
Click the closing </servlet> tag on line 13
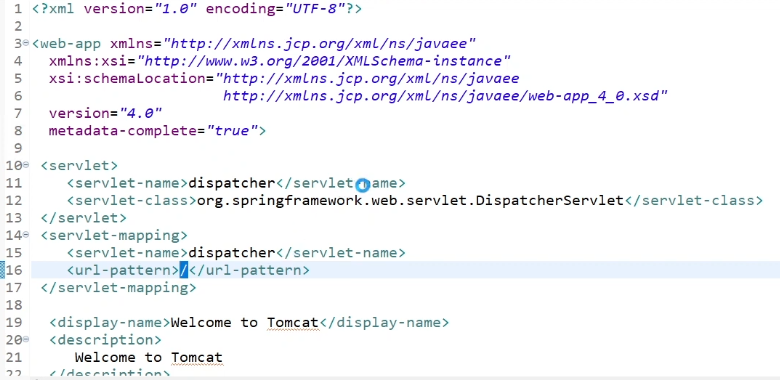84,218
